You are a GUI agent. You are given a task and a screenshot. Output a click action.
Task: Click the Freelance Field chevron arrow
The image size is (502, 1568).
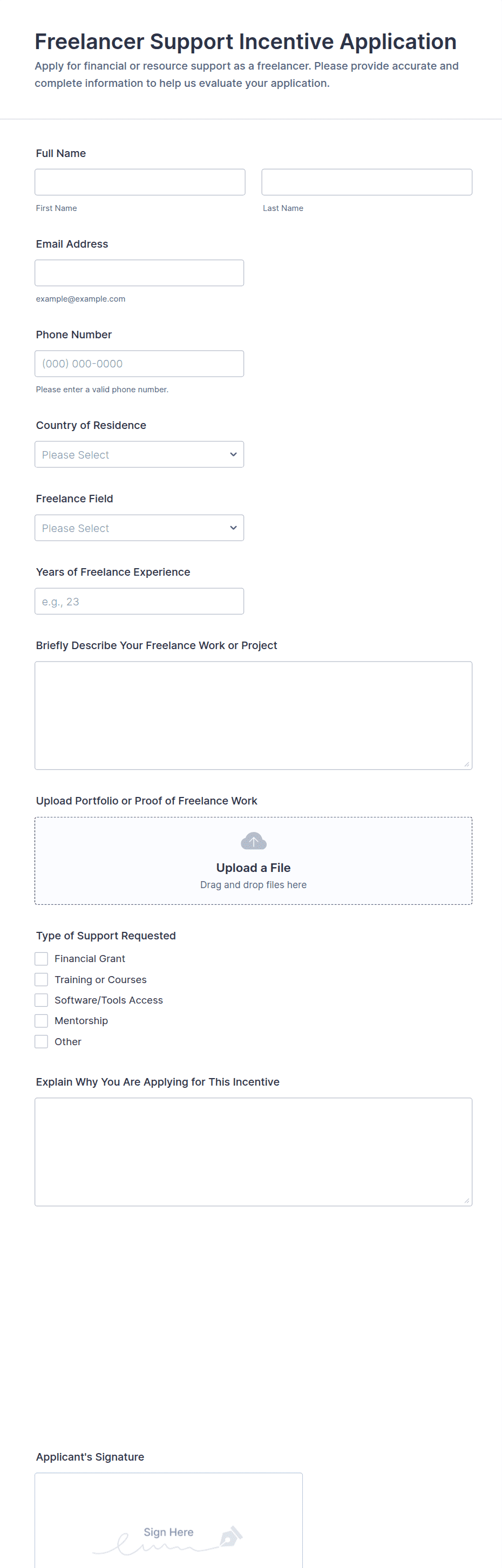(233, 528)
